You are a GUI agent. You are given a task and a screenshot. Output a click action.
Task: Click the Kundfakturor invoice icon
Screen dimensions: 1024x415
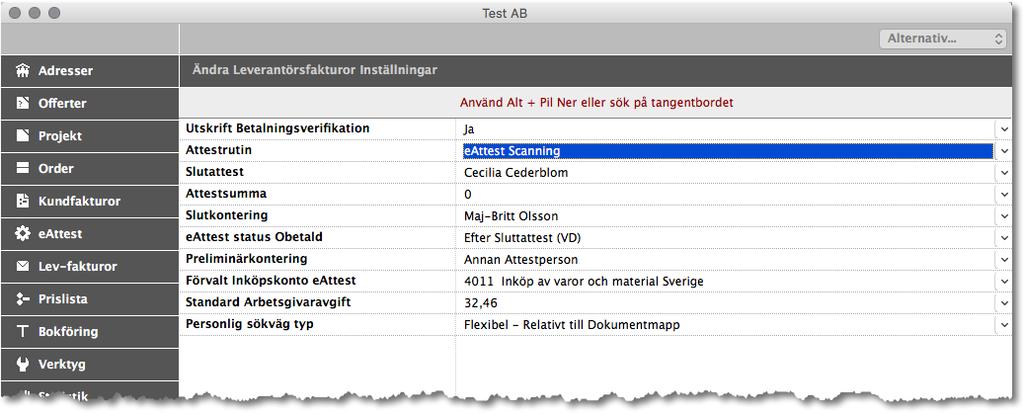click(22, 201)
